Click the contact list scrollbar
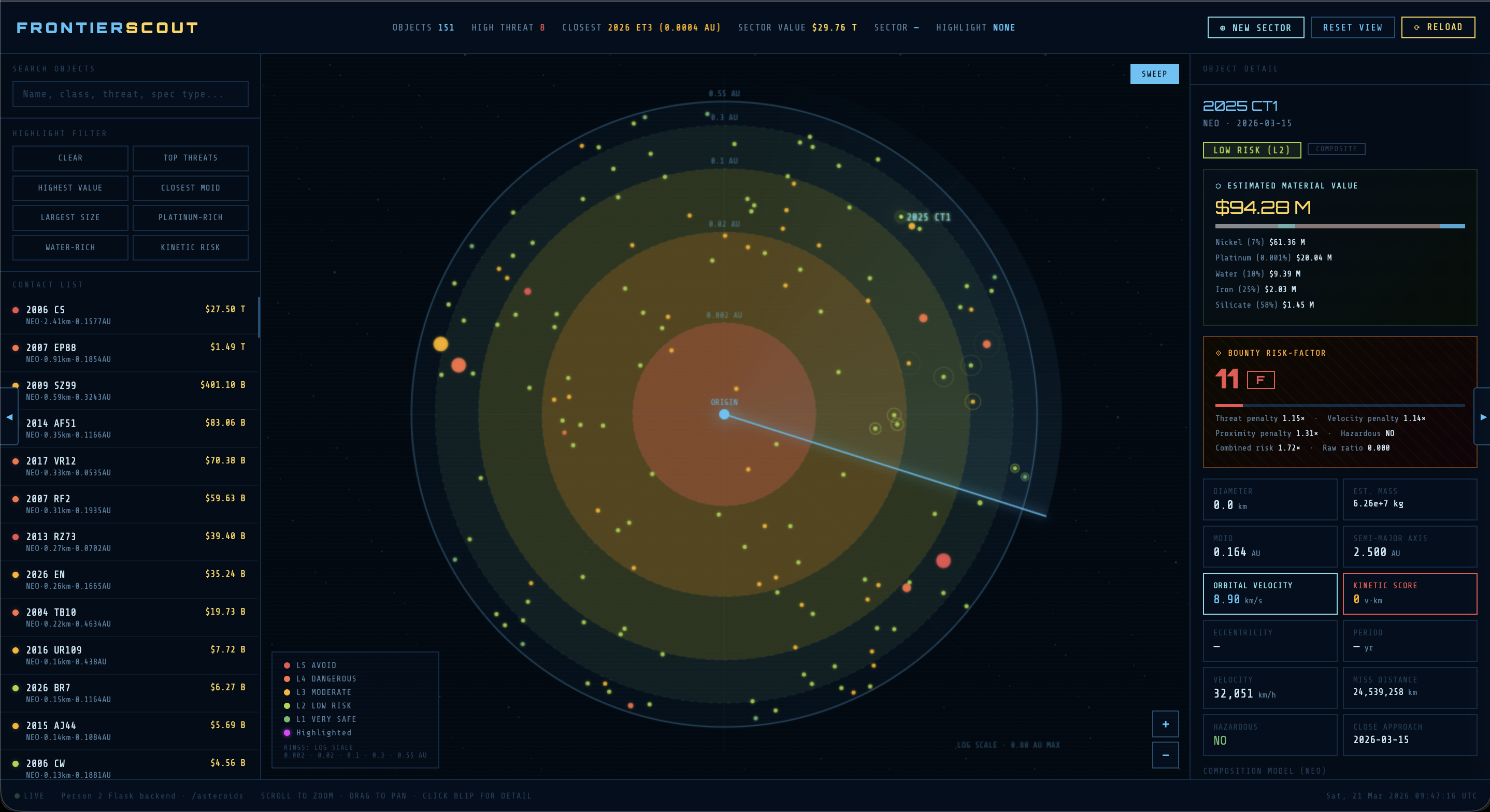This screenshot has height=812, width=1490. 259,317
